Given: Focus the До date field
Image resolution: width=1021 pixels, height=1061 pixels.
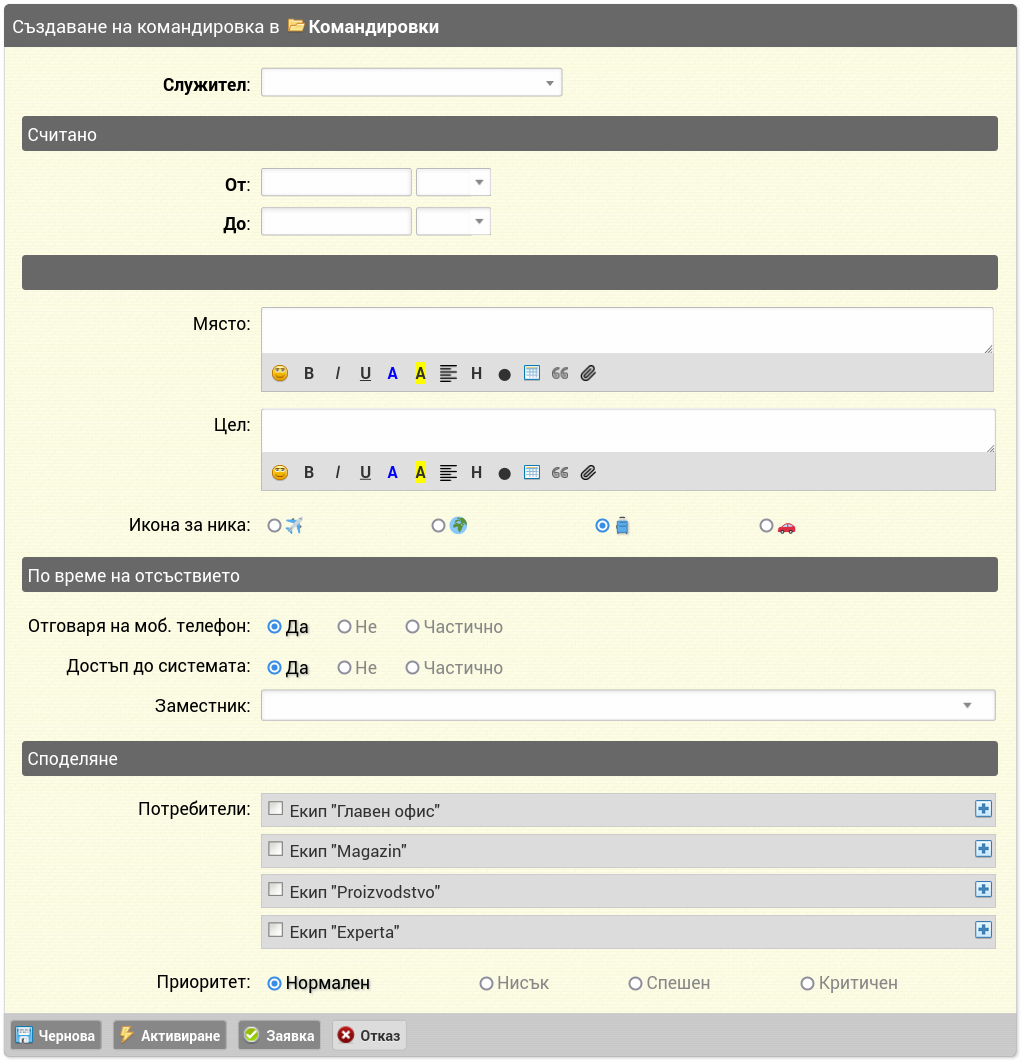Looking at the screenshot, I should tap(336, 222).
